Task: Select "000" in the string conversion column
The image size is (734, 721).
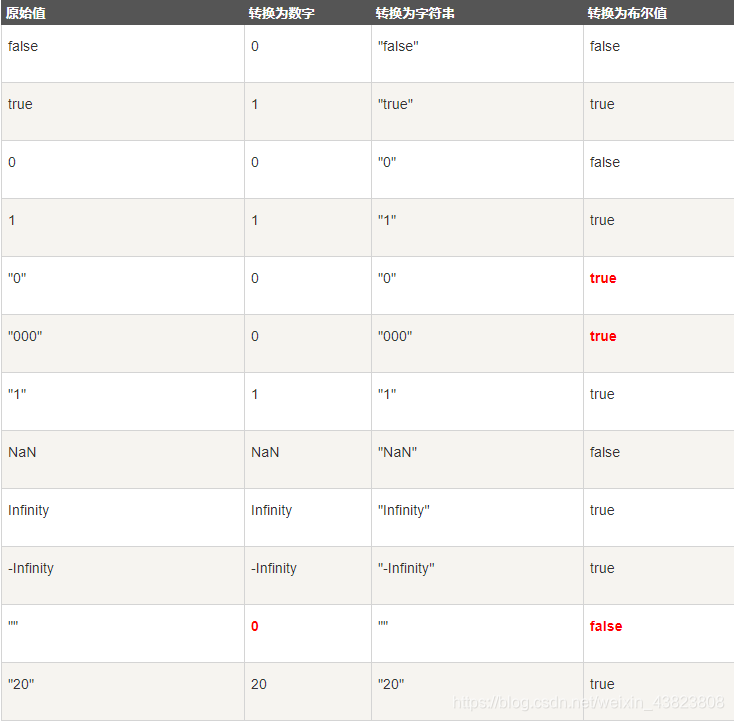Action: click(x=395, y=336)
